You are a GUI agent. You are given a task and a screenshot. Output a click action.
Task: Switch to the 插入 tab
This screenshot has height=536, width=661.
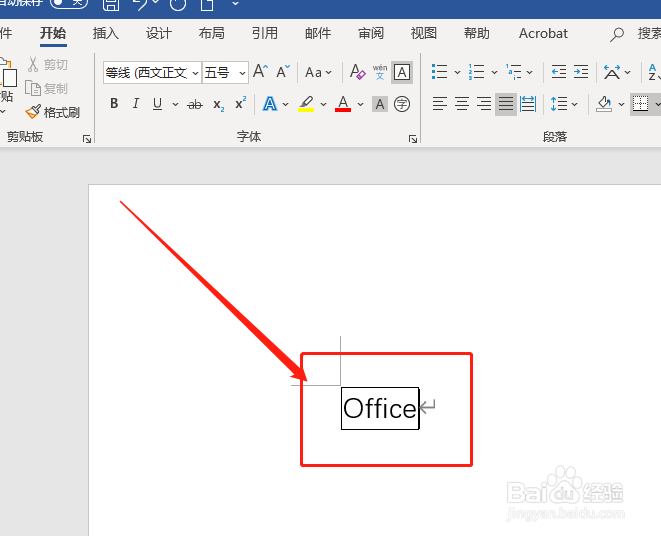106,33
